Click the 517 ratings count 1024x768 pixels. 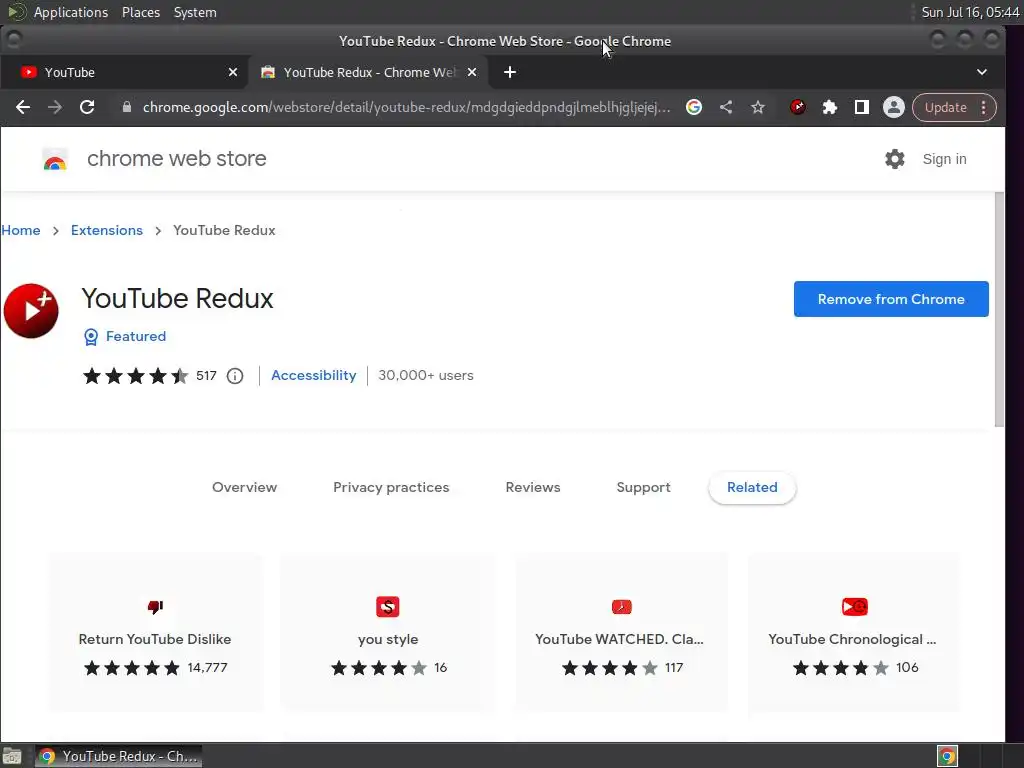(206, 376)
